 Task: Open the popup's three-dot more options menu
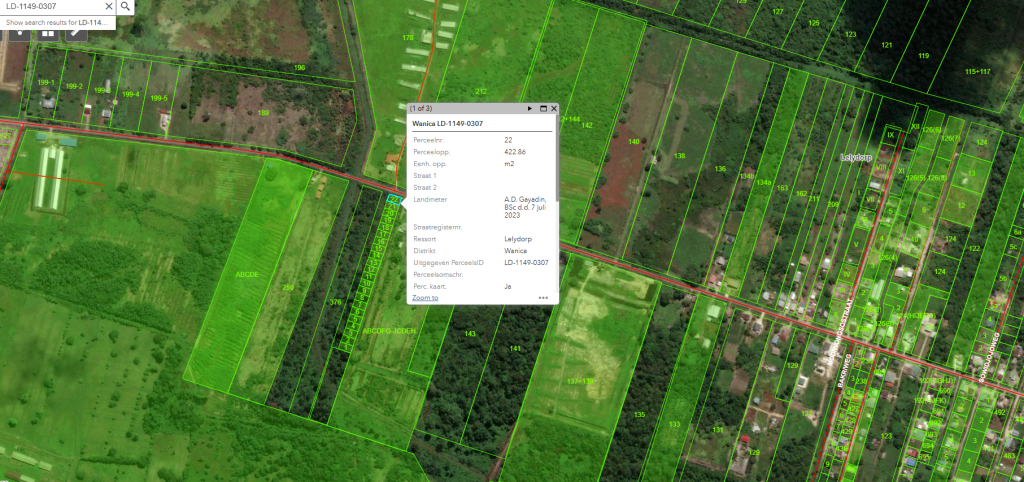[543, 297]
